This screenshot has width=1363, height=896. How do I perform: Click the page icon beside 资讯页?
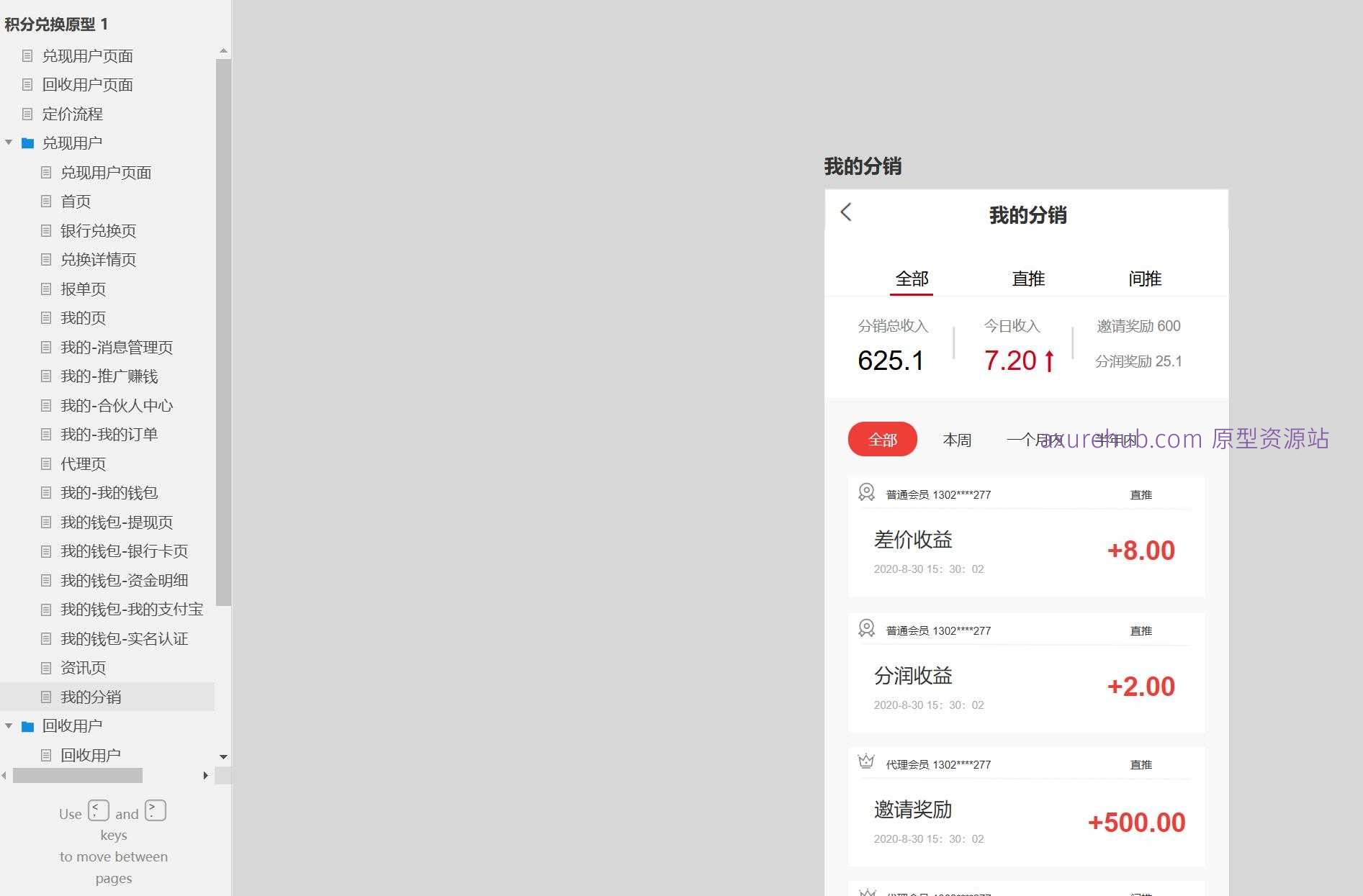(x=46, y=667)
